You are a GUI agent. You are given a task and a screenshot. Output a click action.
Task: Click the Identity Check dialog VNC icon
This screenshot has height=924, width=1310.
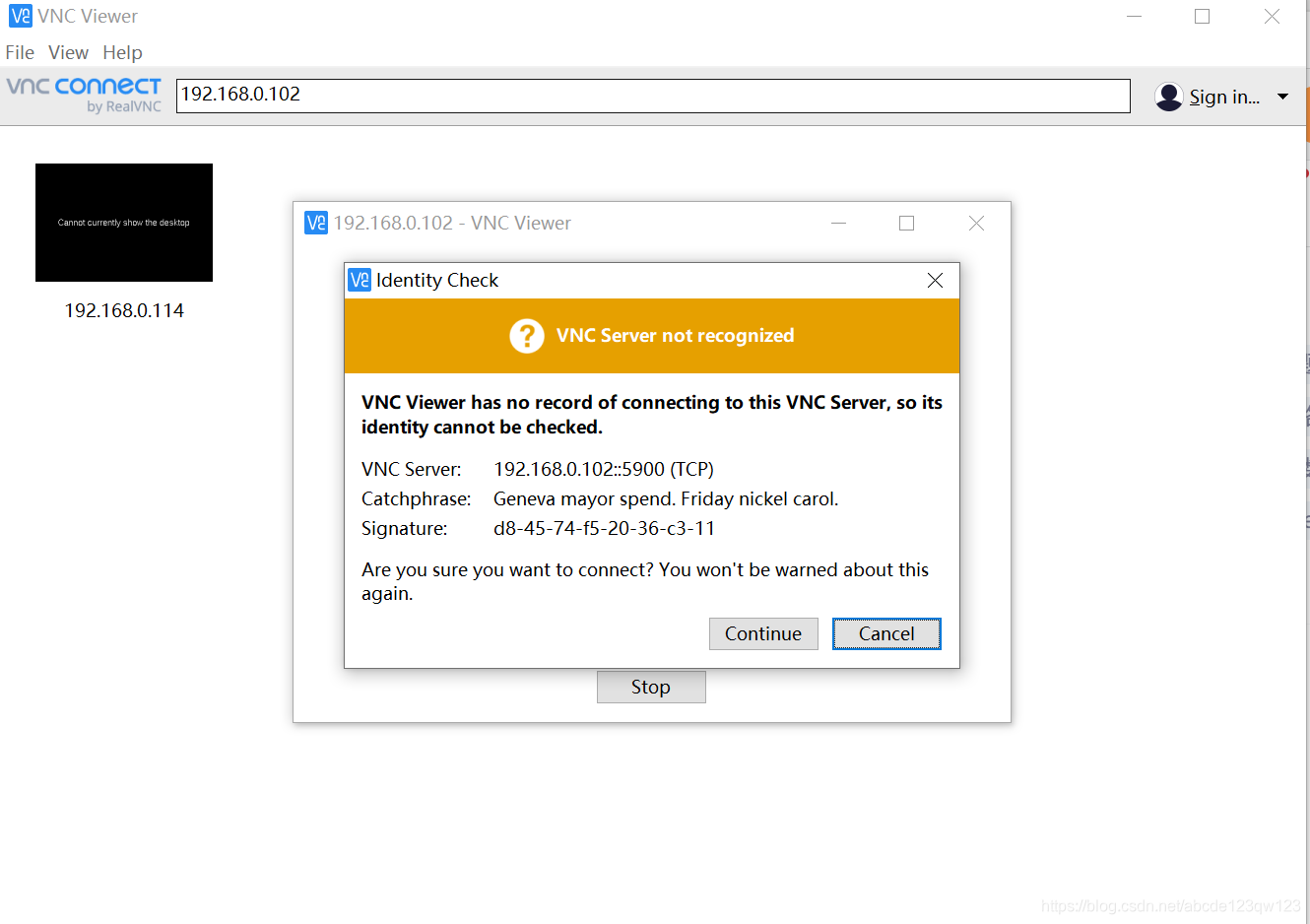pyautogui.click(x=360, y=280)
